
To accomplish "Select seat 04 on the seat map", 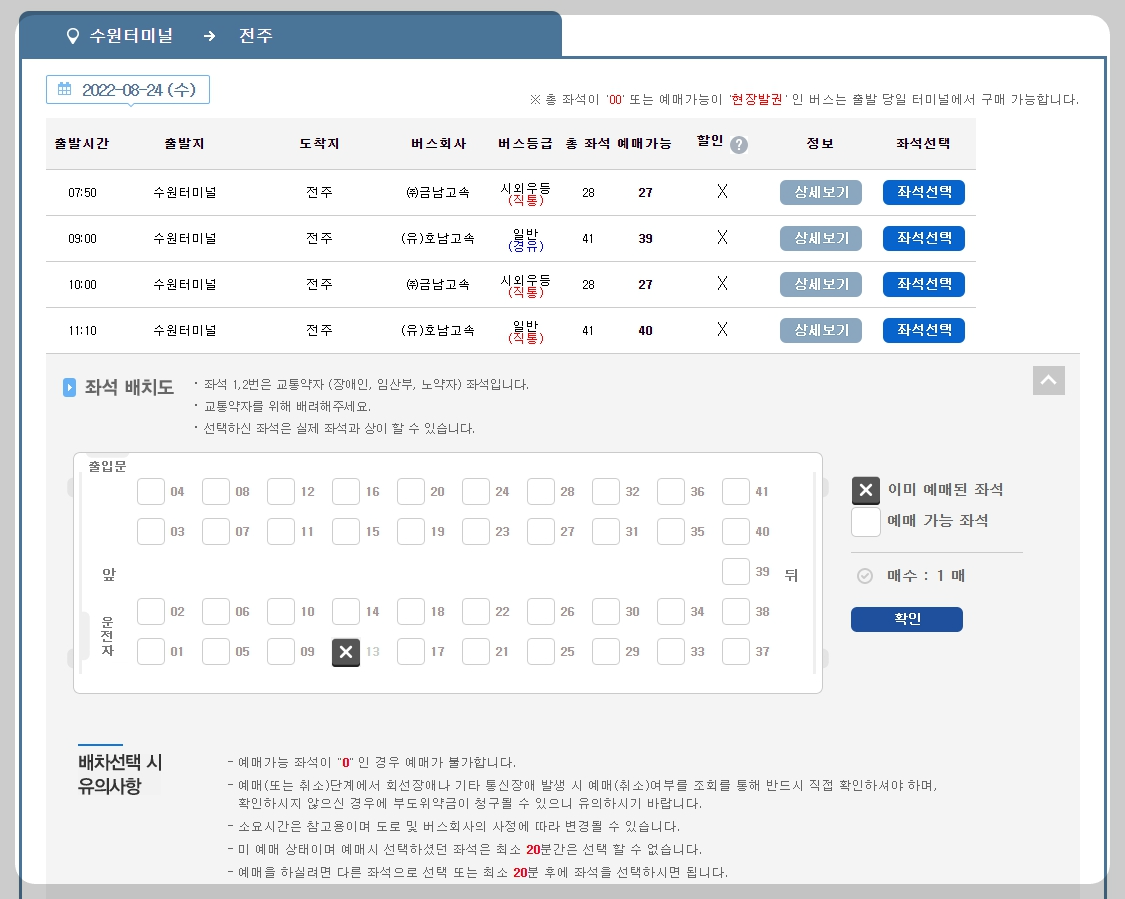I will pos(151,491).
